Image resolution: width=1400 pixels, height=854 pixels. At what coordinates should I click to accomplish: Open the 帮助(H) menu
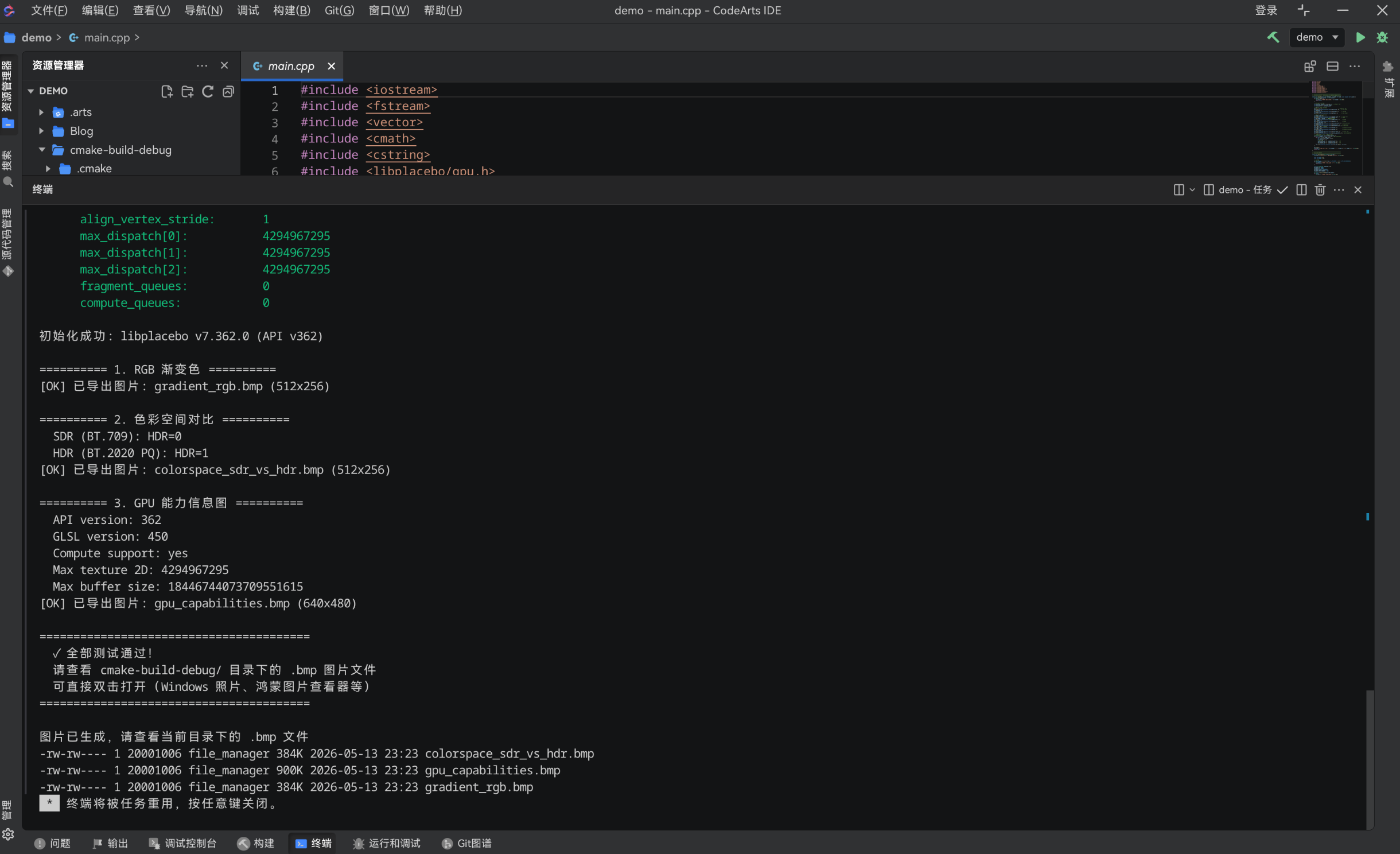442,10
